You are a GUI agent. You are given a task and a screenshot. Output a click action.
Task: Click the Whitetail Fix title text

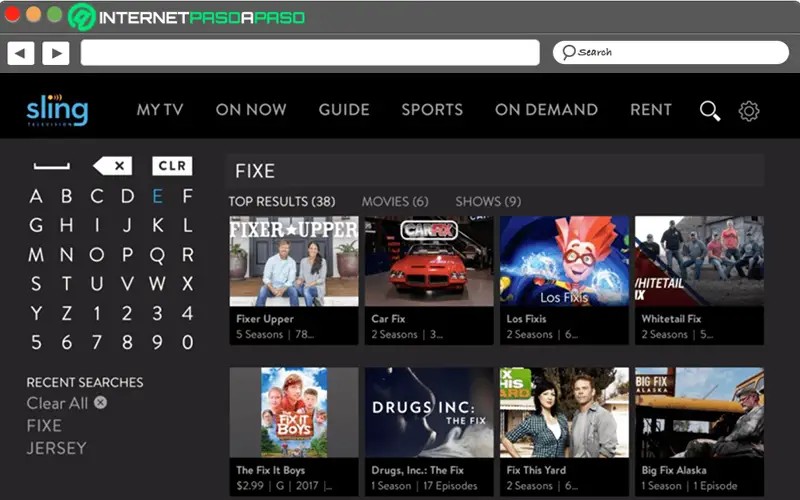click(x=671, y=319)
